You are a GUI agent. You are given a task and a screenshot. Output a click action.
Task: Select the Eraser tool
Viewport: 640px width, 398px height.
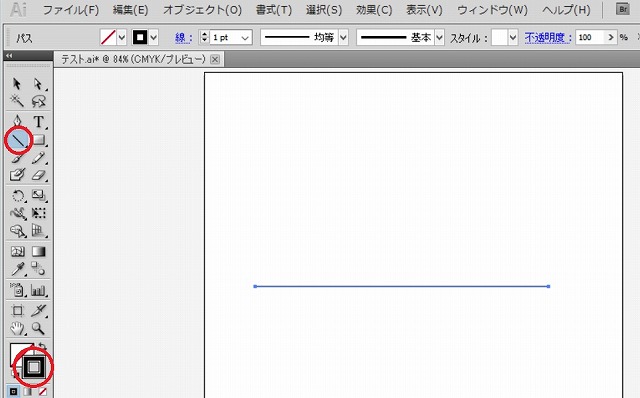pos(38,176)
